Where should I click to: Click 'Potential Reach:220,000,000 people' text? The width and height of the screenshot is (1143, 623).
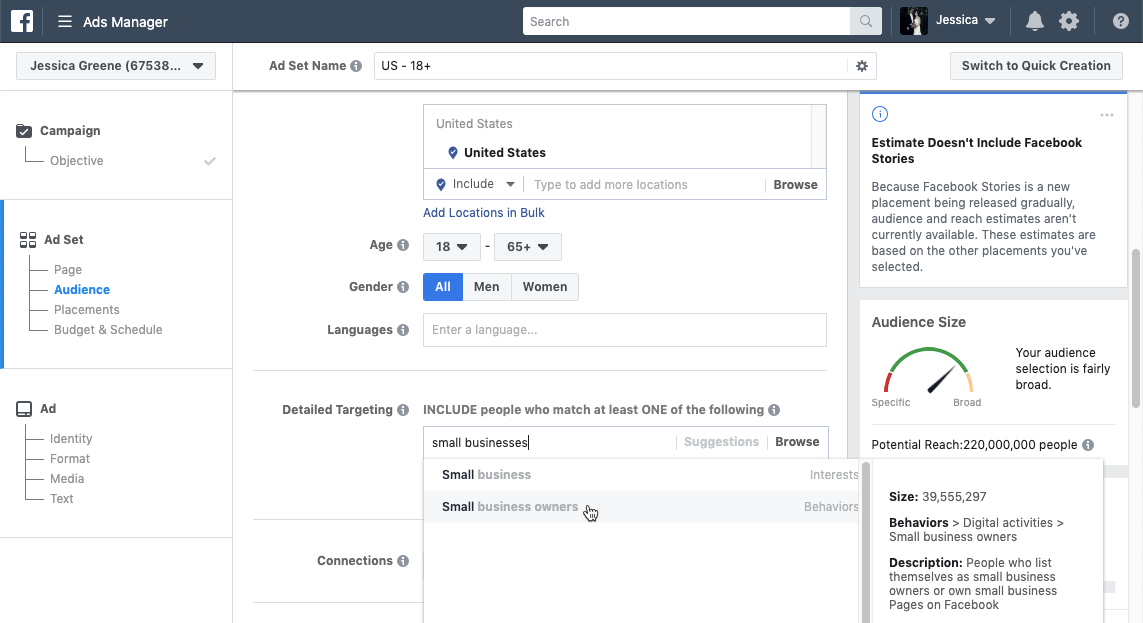point(974,444)
